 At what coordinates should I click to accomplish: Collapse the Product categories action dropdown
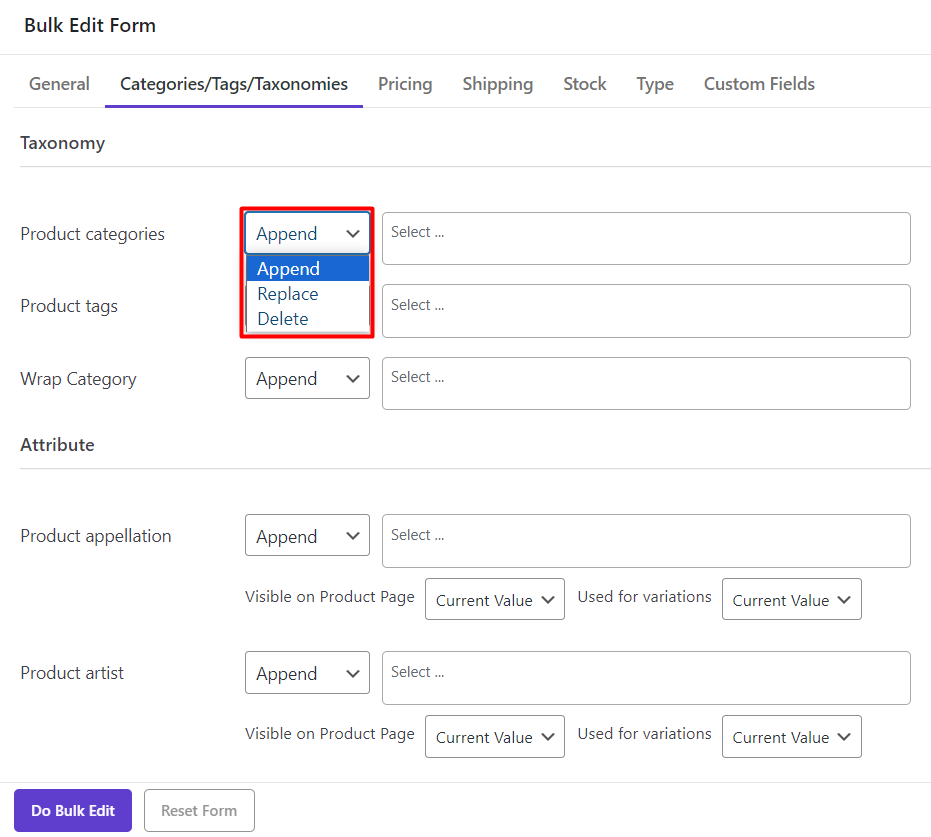[307, 234]
